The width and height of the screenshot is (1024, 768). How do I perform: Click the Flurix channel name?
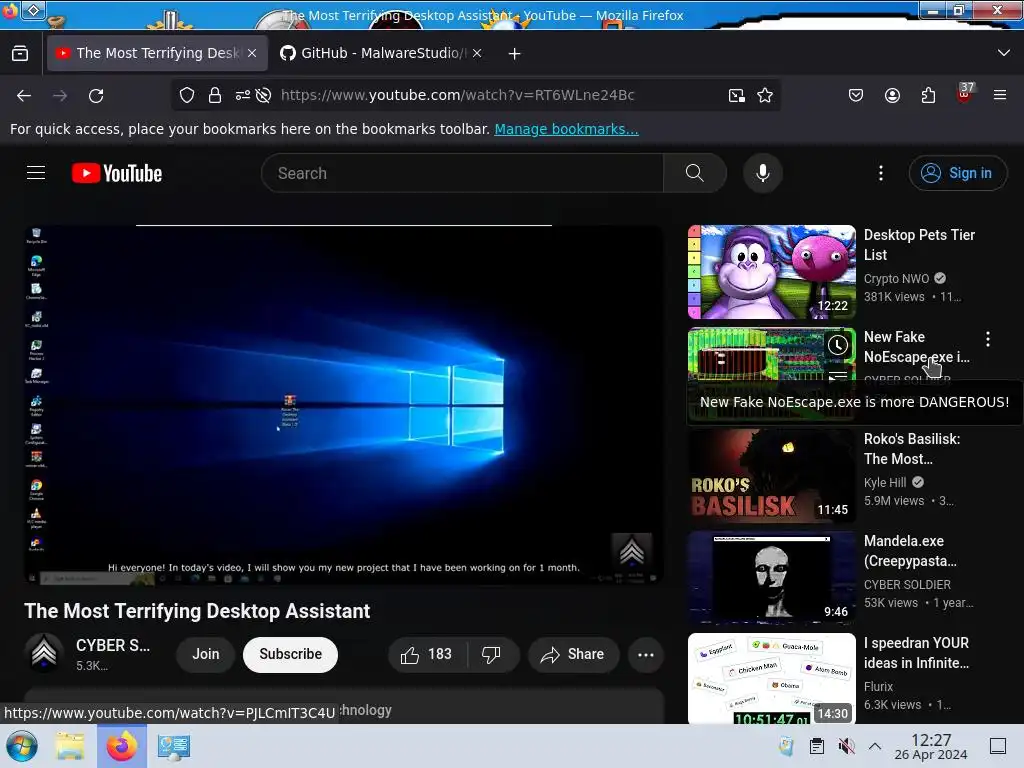click(878, 686)
